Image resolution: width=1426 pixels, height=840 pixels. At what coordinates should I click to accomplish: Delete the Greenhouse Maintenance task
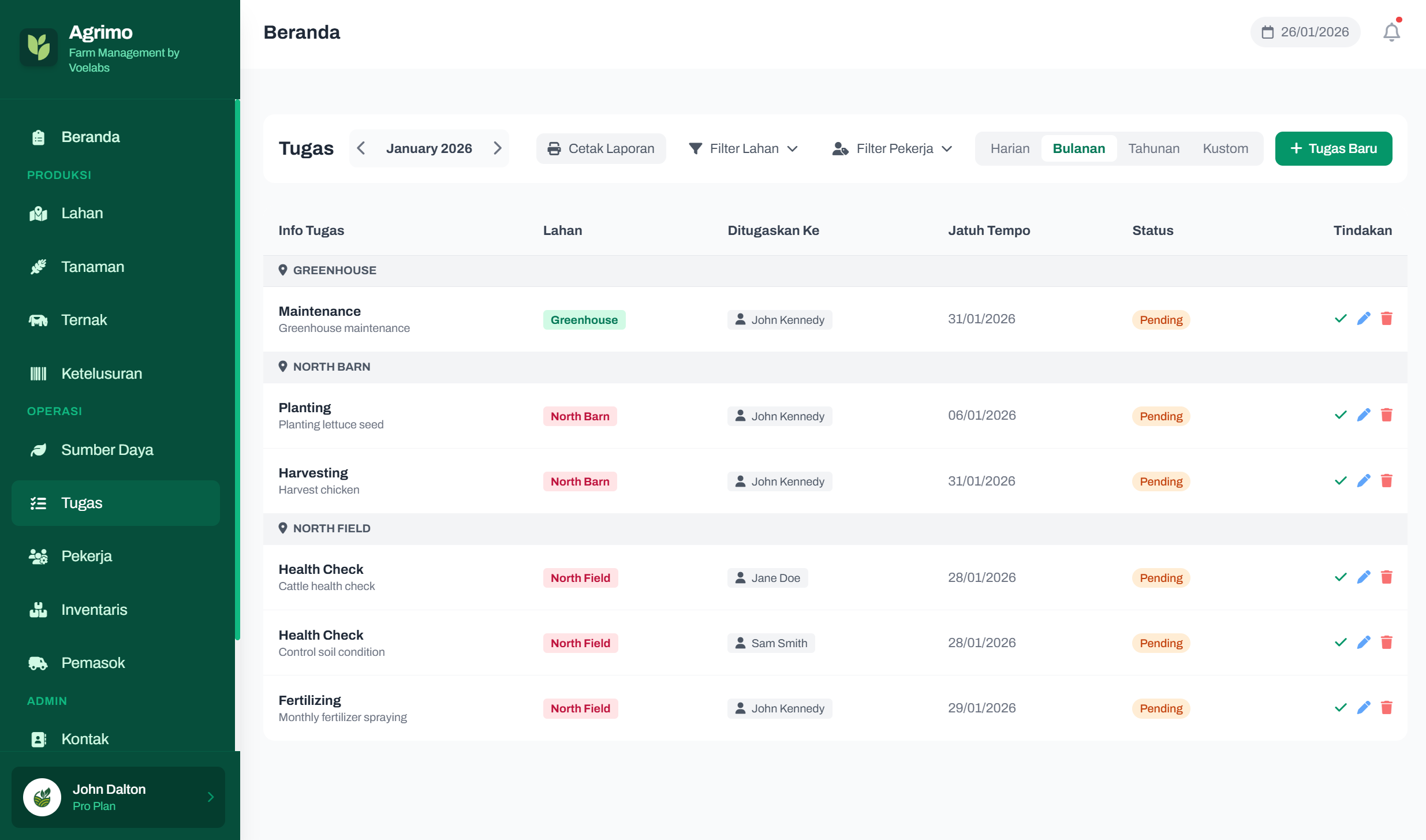(1386, 319)
